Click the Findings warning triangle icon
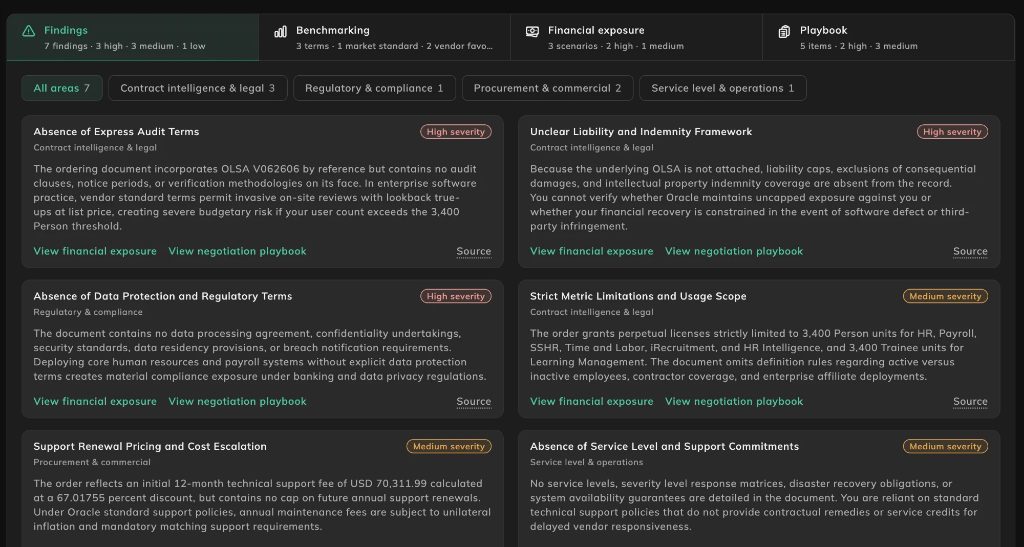 29,31
